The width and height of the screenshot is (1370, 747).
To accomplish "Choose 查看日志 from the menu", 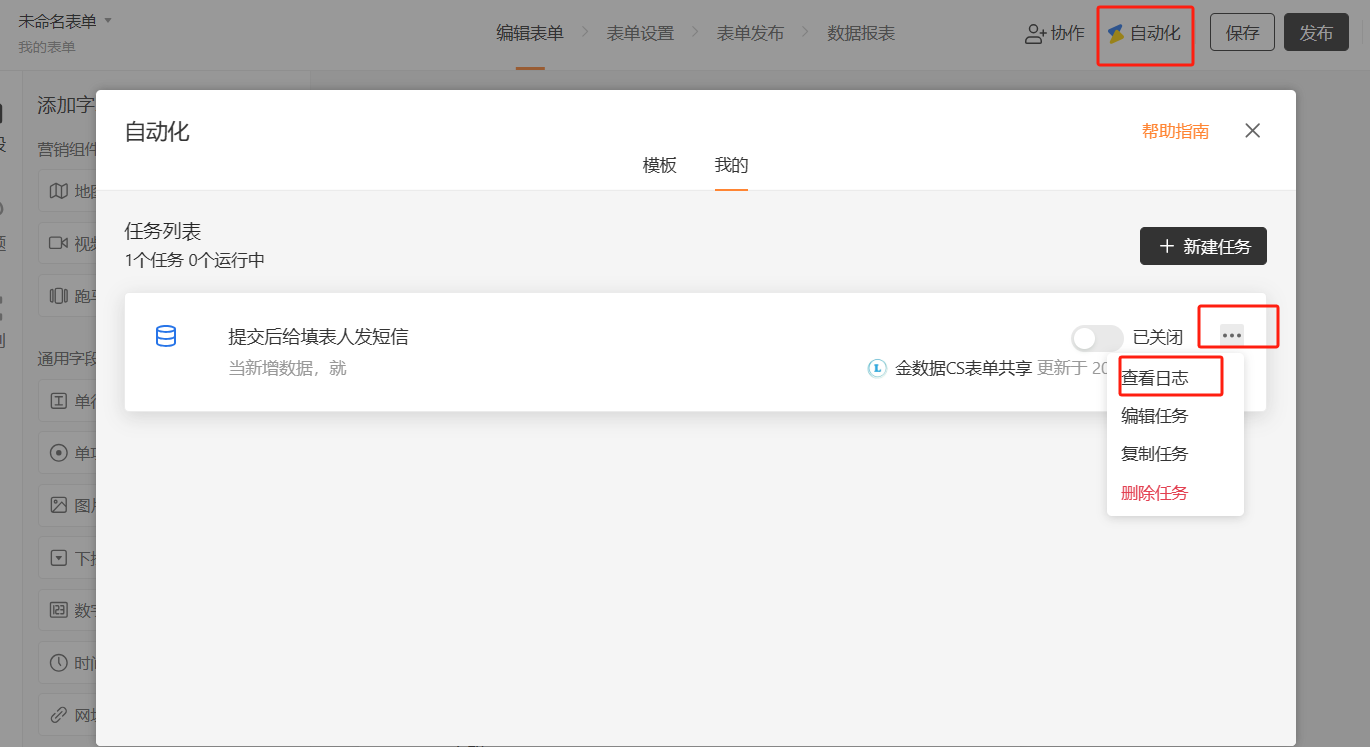I will (x=1155, y=378).
